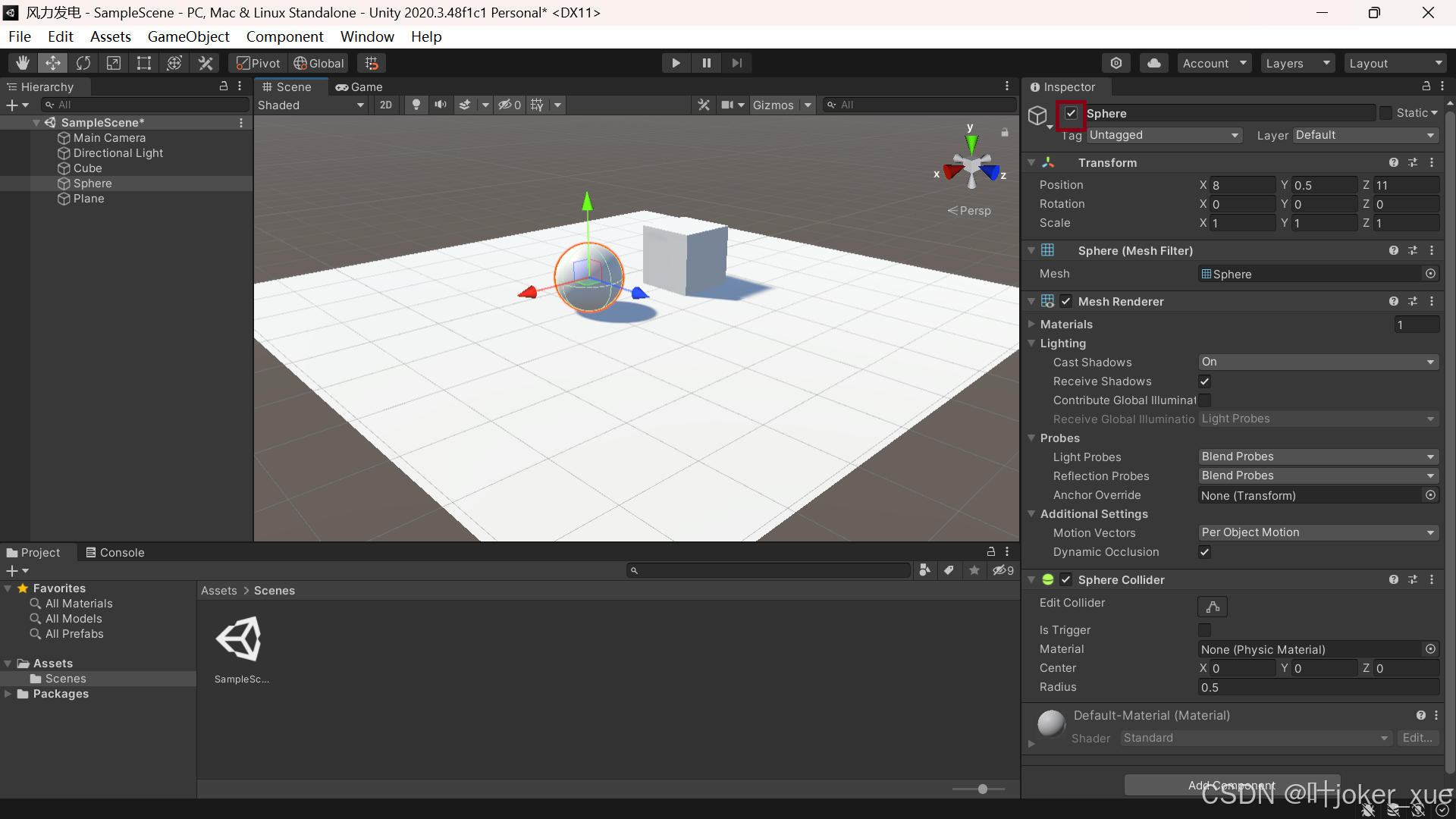Click Edit next to the Standard shader
This screenshot has width=1456, height=819.
[x=1417, y=737]
